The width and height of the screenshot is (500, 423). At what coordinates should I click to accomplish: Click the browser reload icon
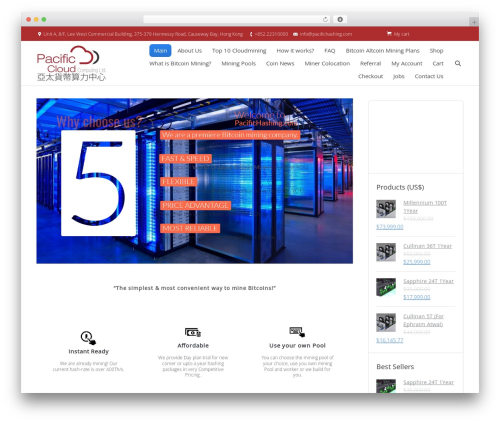(x=325, y=19)
